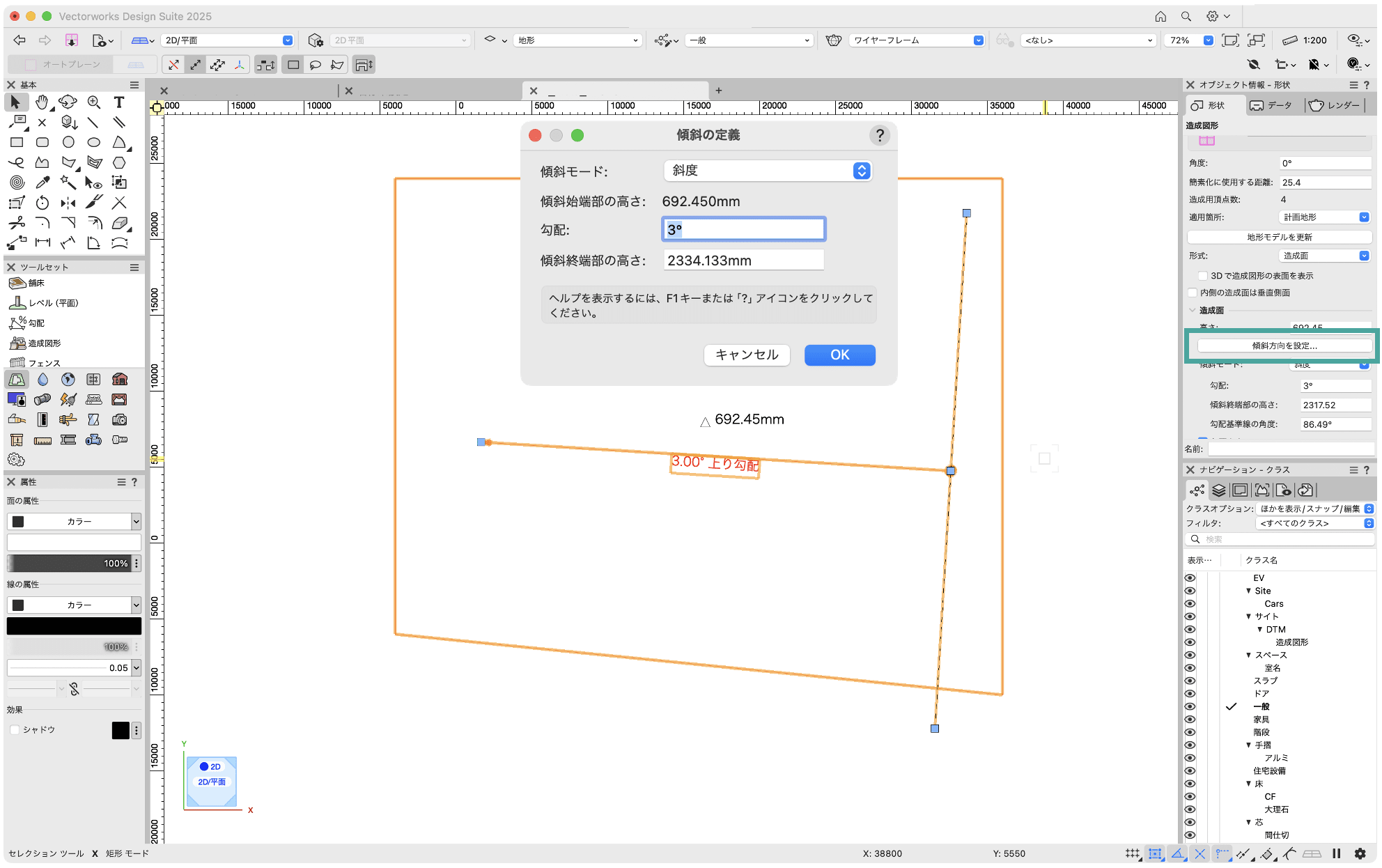
Task: Open the site planning tool set icon
Action: point(17,380)
